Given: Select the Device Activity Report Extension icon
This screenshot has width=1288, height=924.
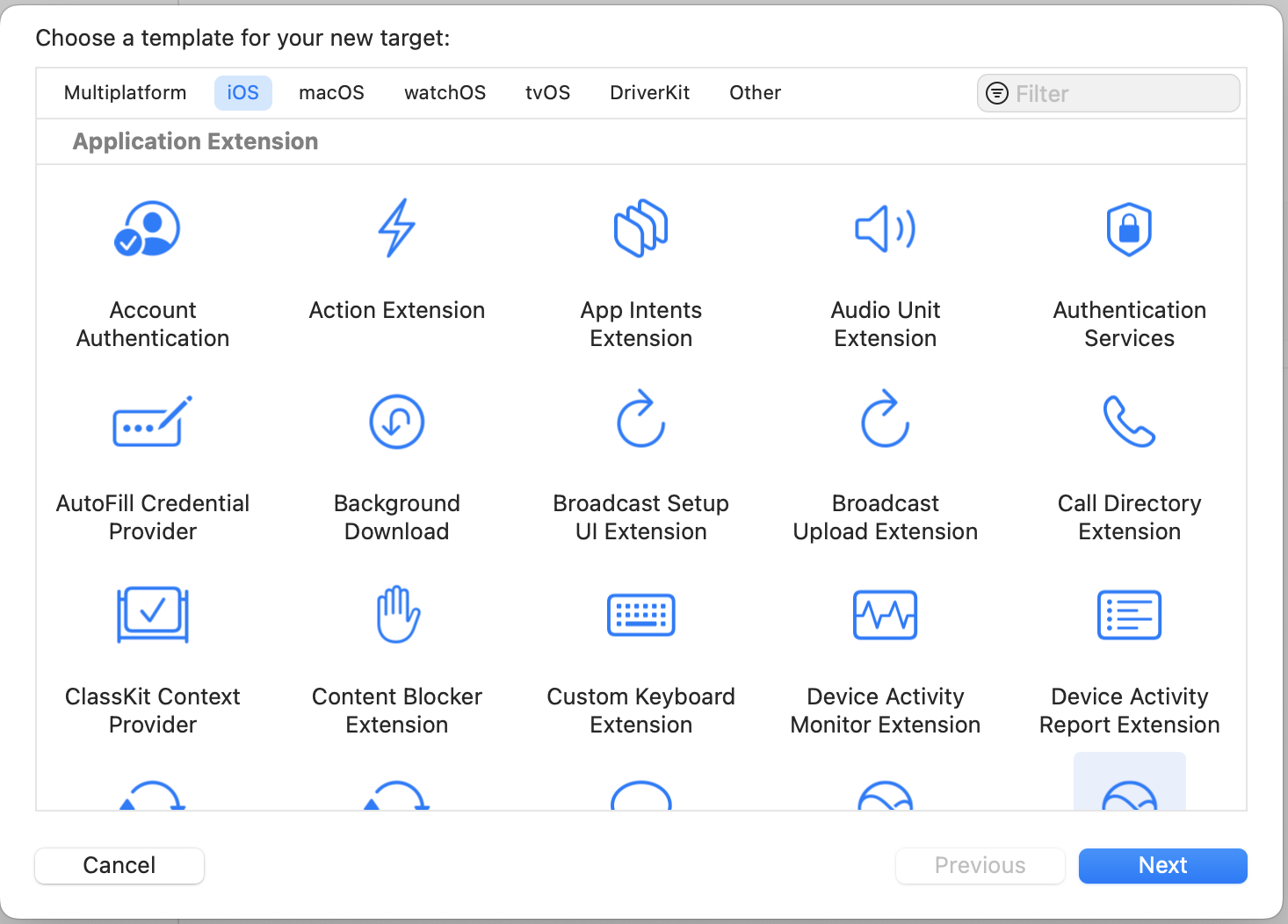Looking at the screenshot, I should point(1130,615).
